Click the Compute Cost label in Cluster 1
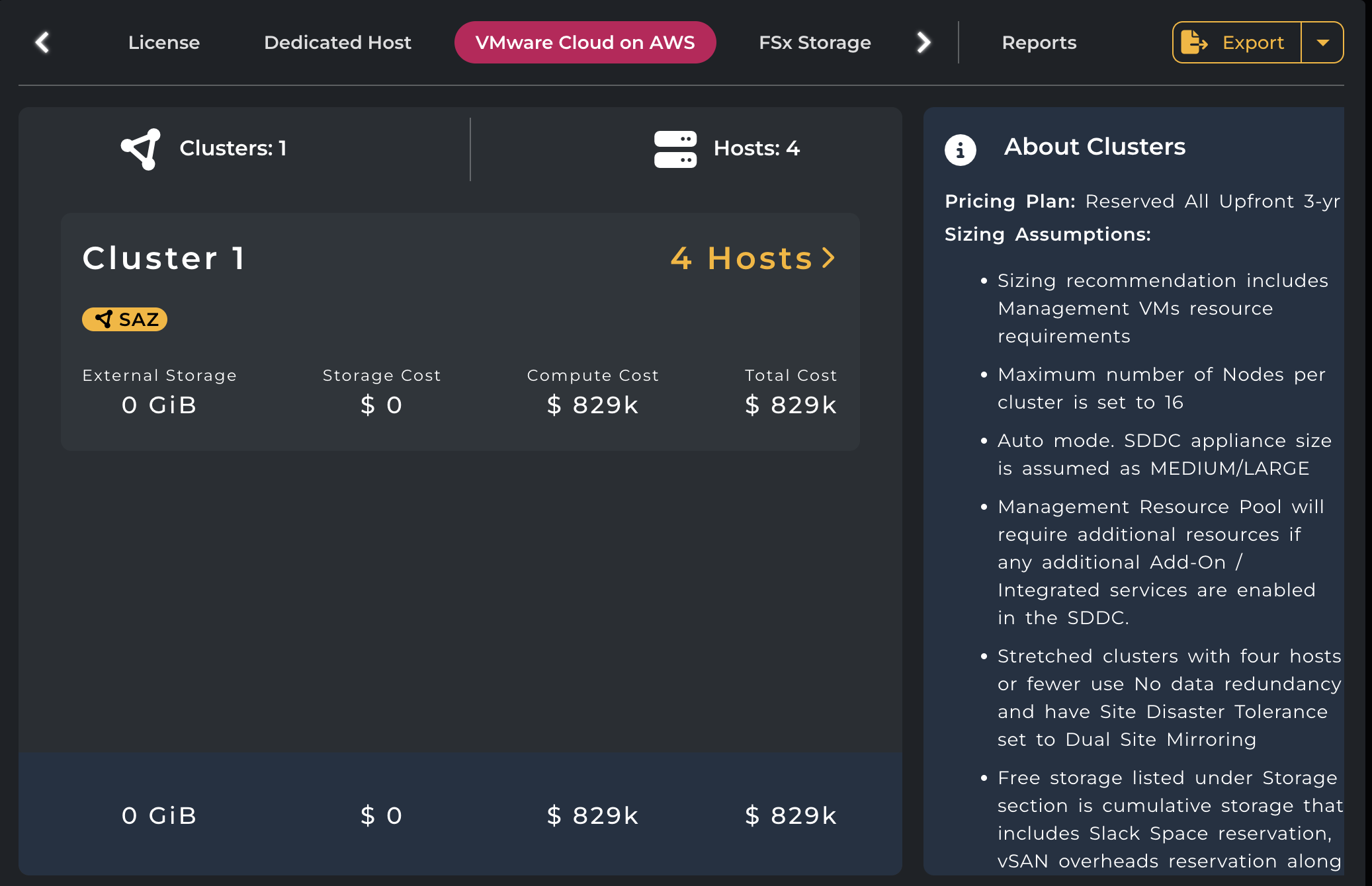The width and height of the screenshot is (1372, 886). click(x=593, y=375)
